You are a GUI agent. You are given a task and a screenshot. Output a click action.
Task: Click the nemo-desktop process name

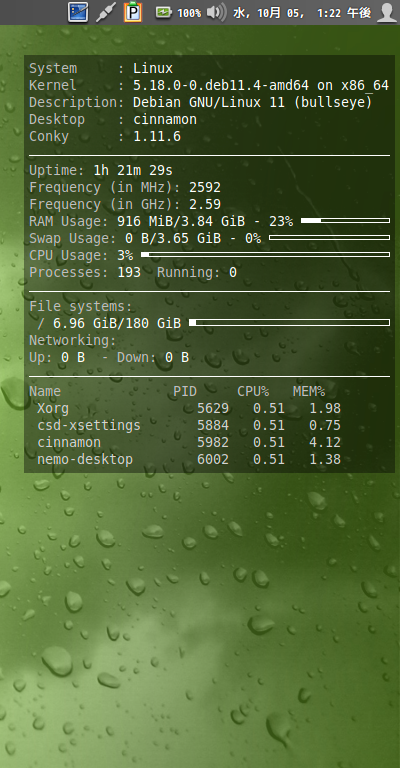coord(85,459)
